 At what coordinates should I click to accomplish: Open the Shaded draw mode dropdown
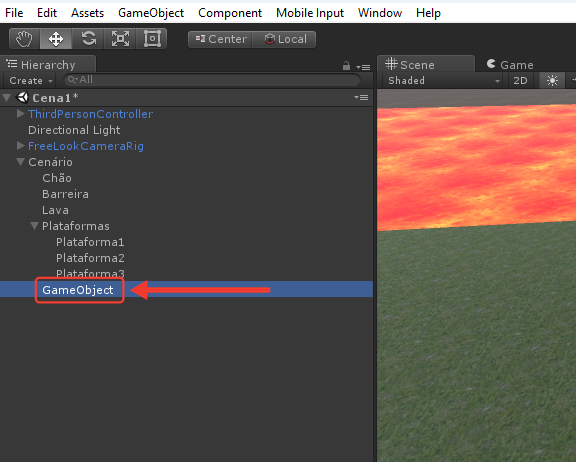pos(443,80)
